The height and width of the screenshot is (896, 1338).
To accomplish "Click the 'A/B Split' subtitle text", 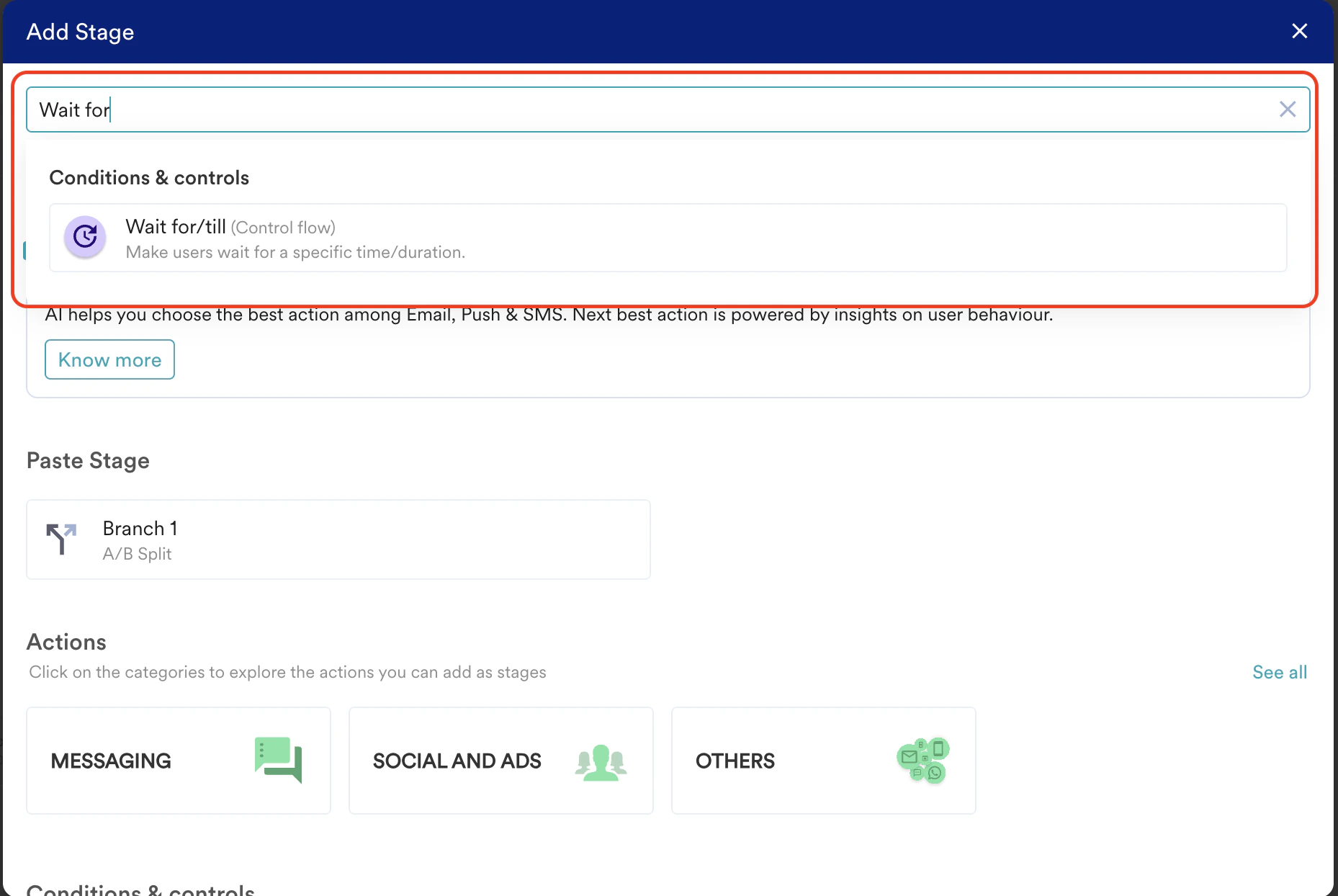I will [137, 554].
